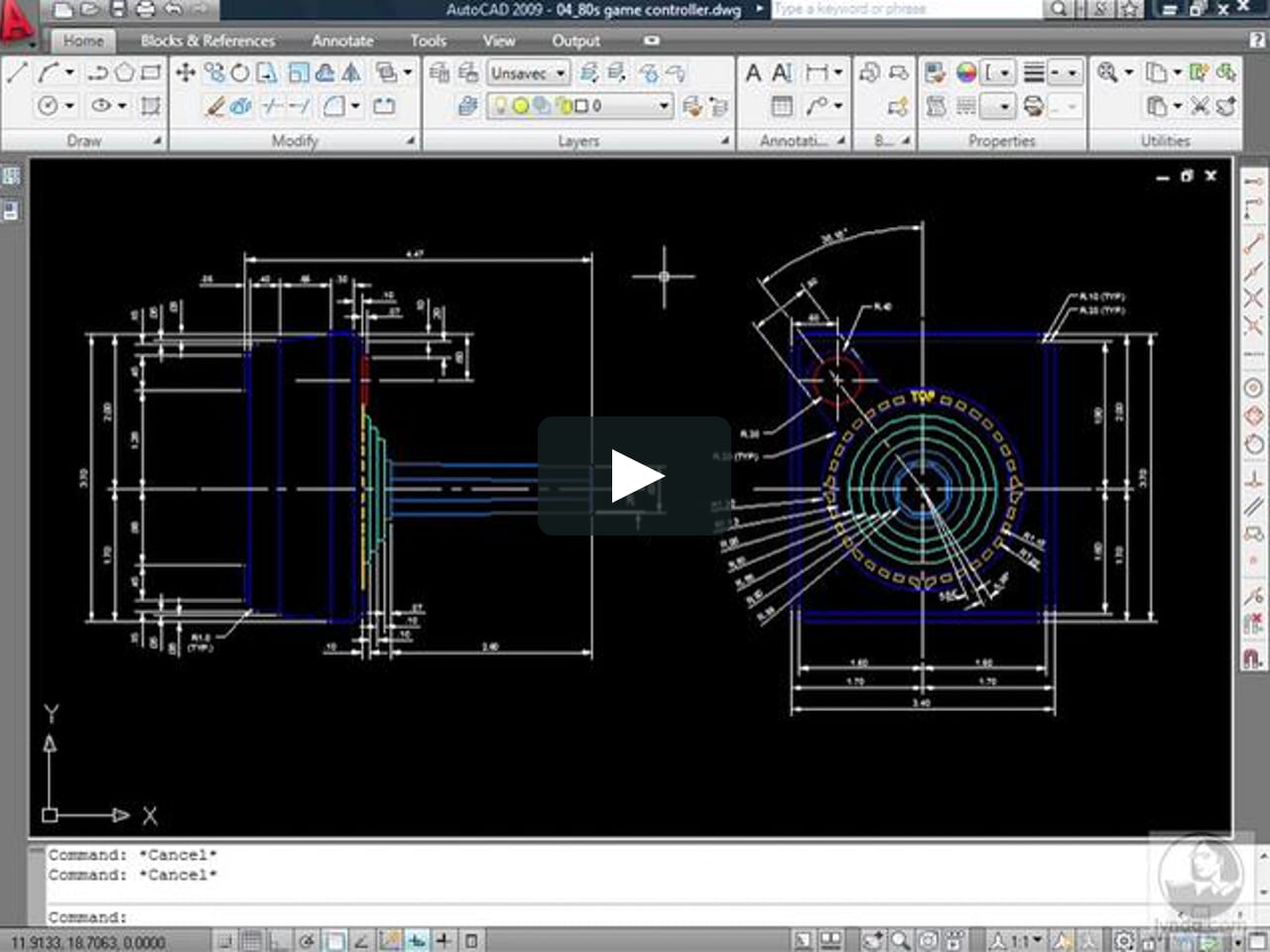The image size is (1270, 952).
Task: Select the Erase tool in Modify panel
Action: click(x=213, y=105)
